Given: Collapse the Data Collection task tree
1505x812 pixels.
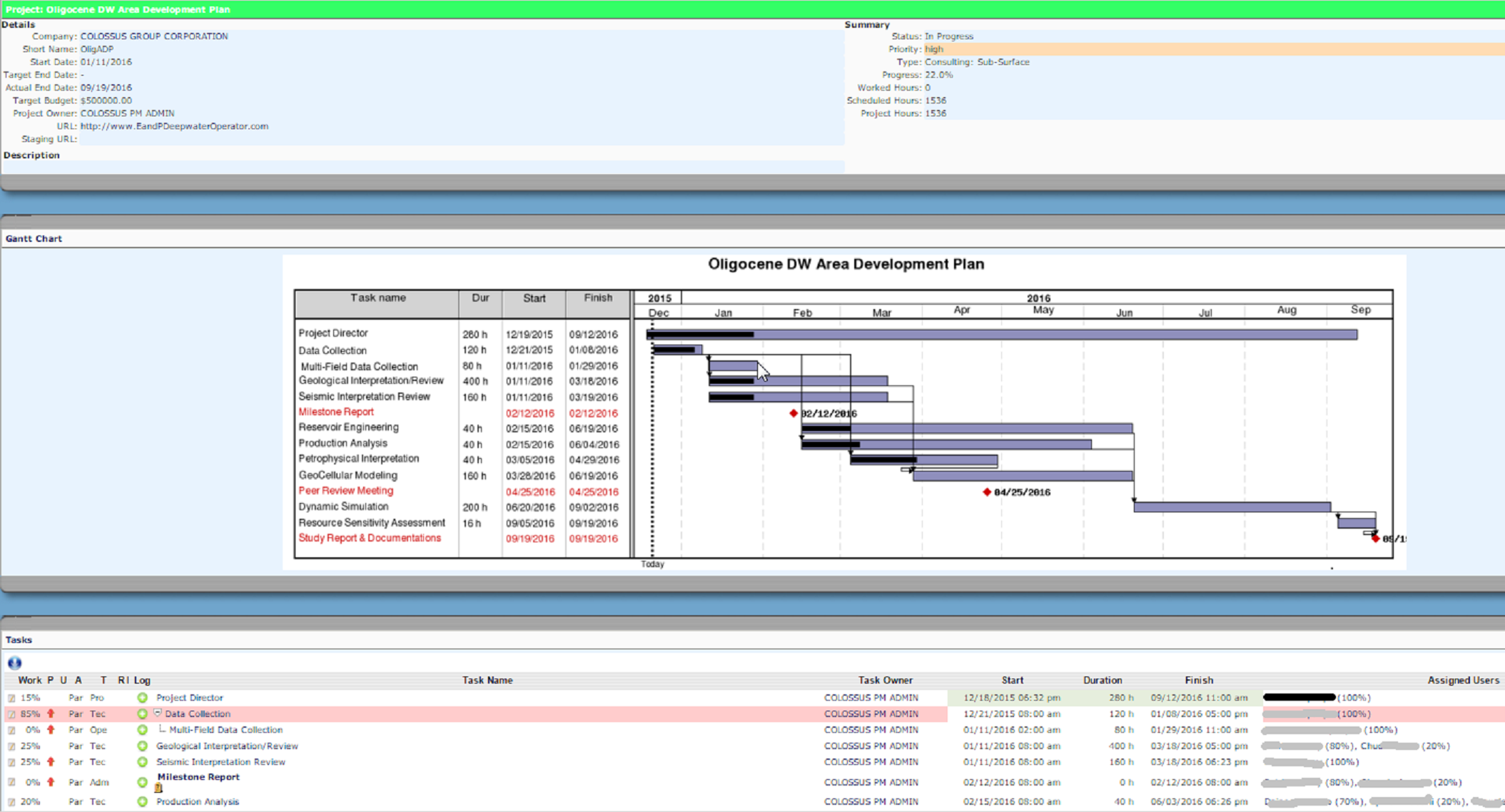Looking at the screenshot, I should (x=157, y=713).
